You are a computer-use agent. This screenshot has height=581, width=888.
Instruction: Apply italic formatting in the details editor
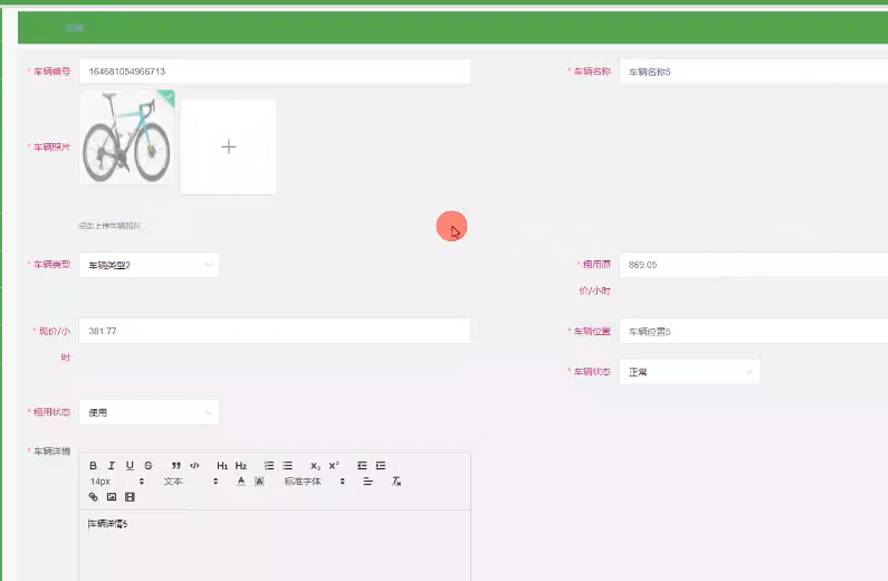point(110,464)
